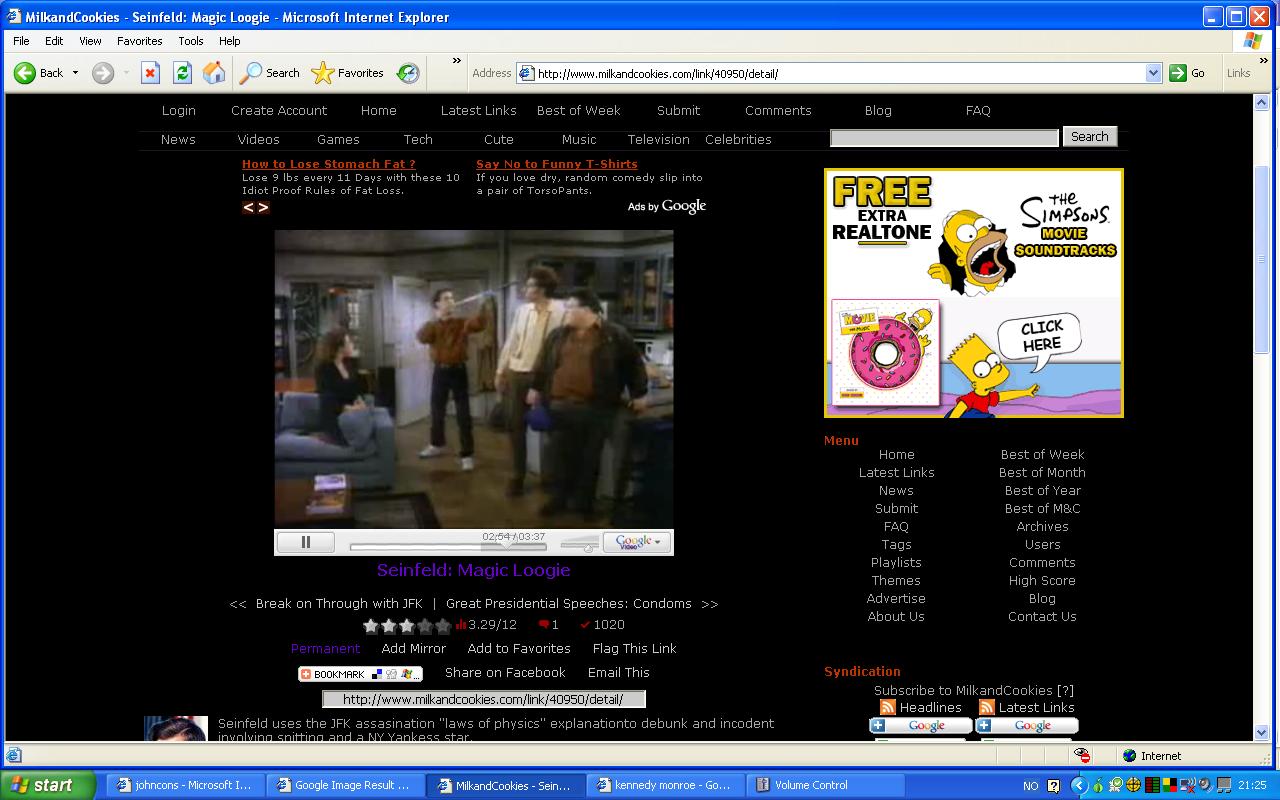Image resolution: width=1280 pixels, height=800 pixels.
Task: Click the page scrollbar down arrow
Action: [1262, 732]
